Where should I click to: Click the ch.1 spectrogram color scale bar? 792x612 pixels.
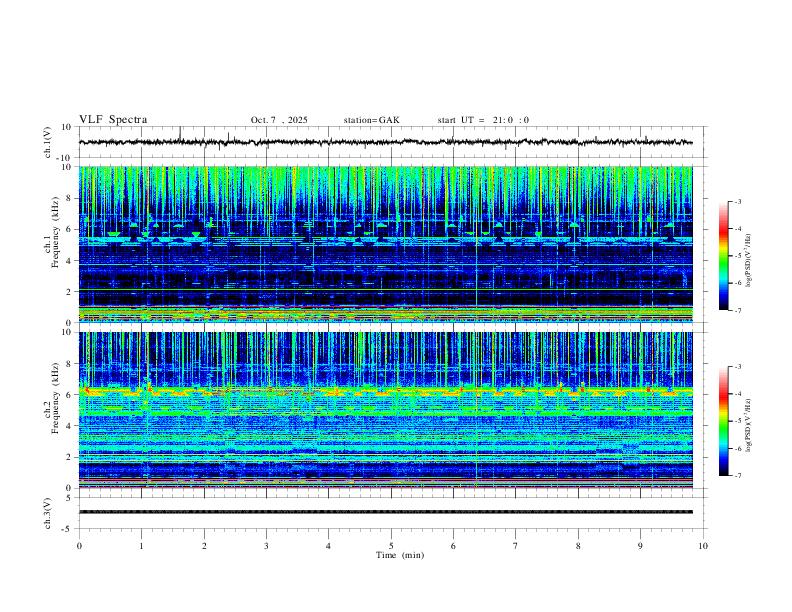click(723, 256)
